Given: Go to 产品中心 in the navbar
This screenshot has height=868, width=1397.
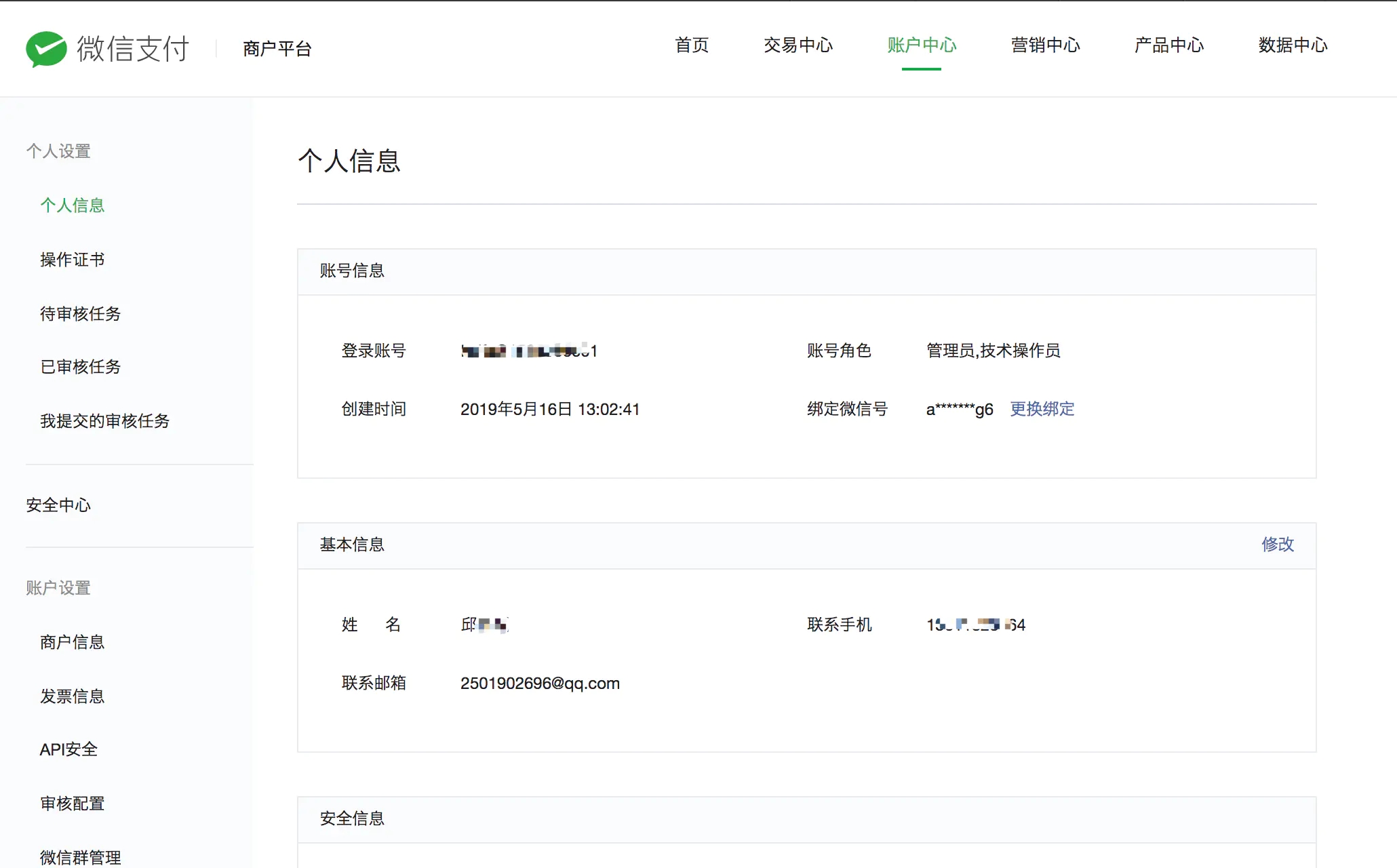Looking at the screenshot, I should 1168,45.
